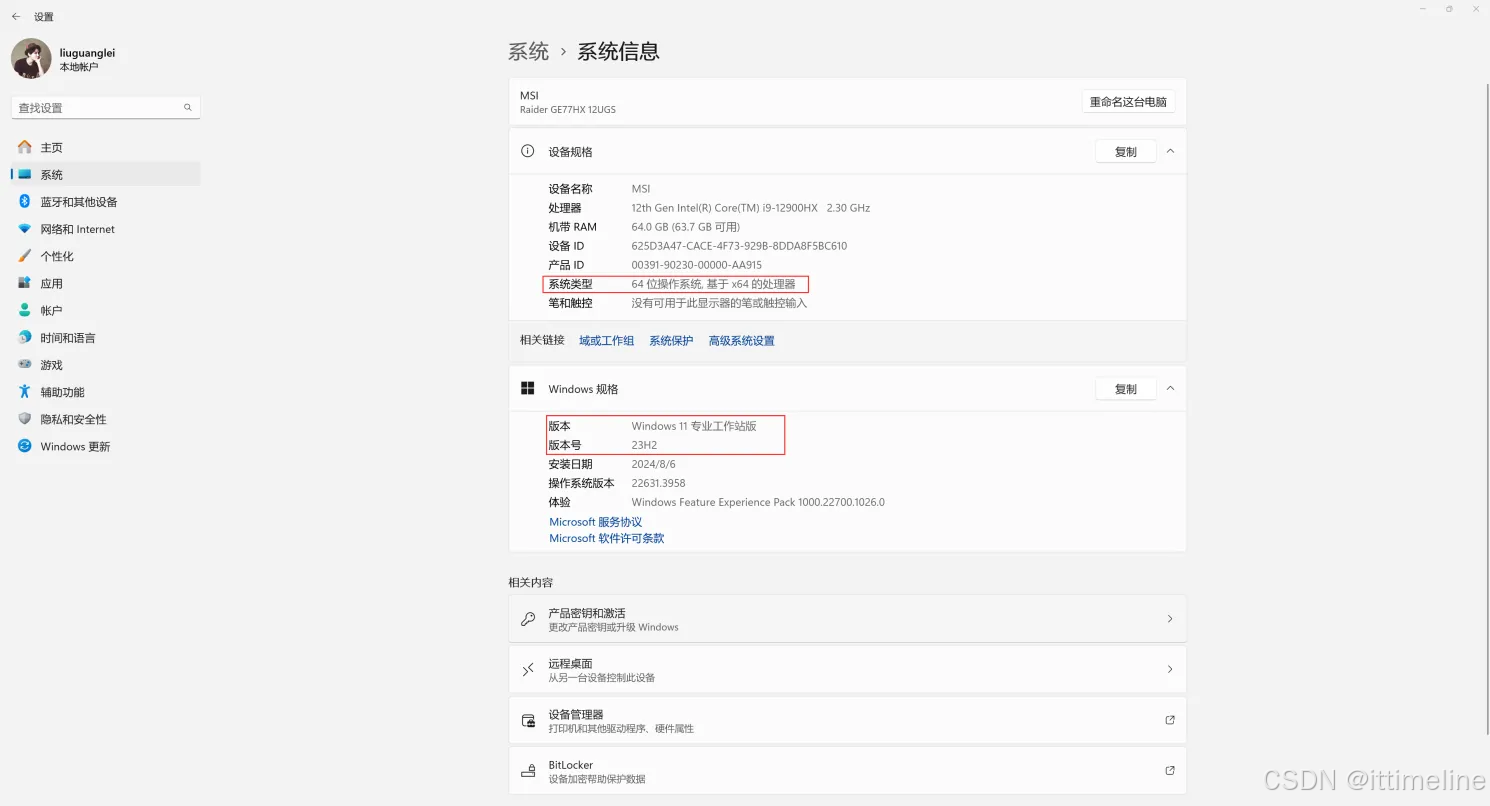Click the 系统 breadcrumb link

(528, 52)
